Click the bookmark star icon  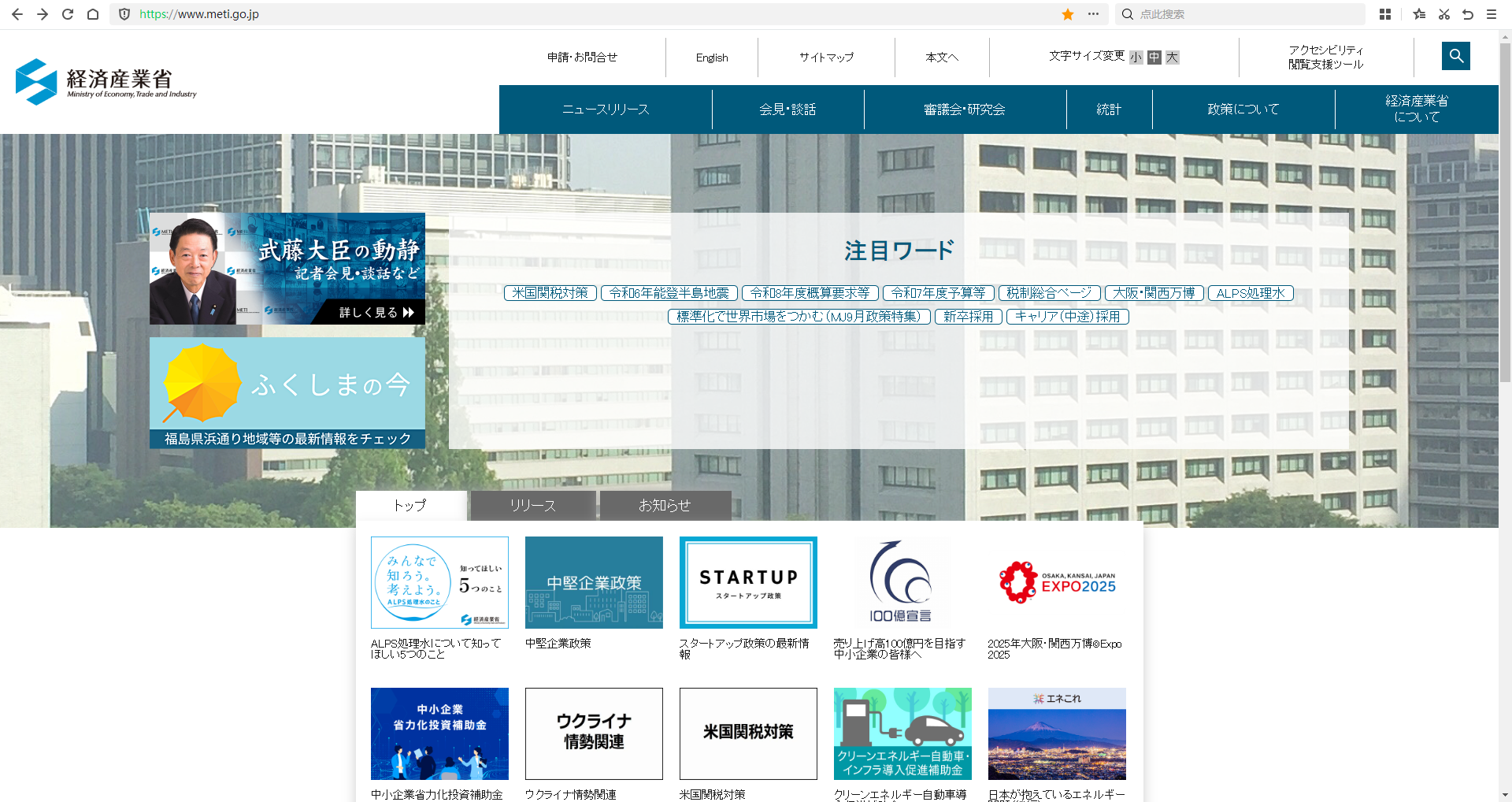coord(1068,14)
